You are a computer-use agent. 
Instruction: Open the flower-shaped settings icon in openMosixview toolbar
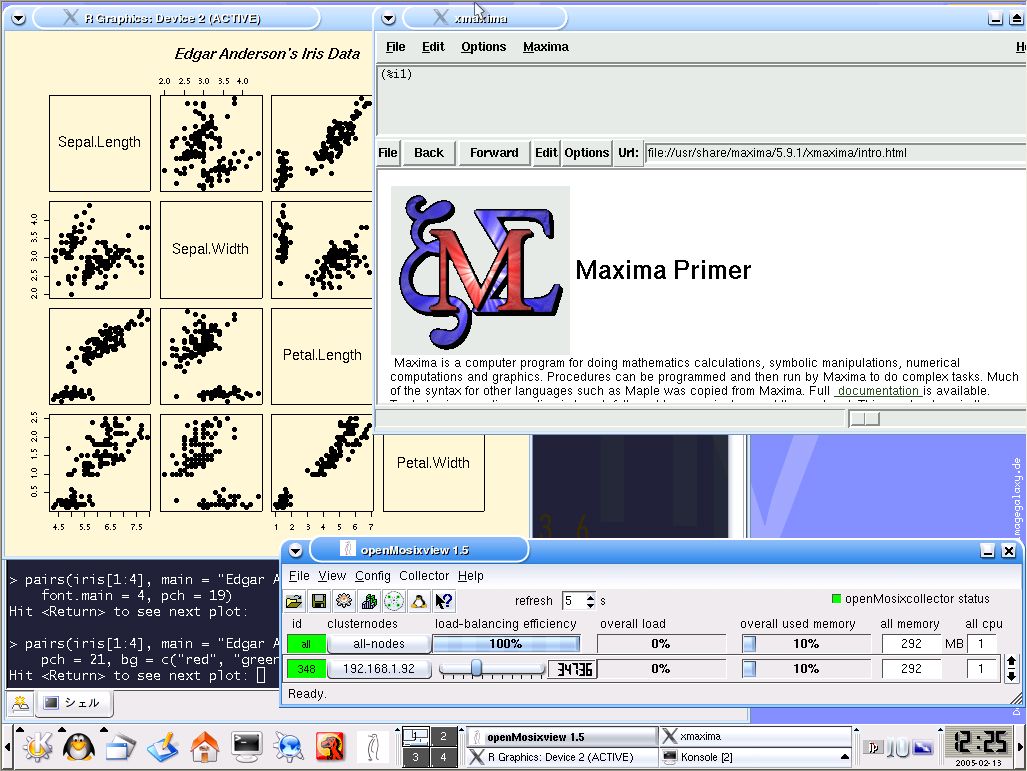click(x=344, y=601)
